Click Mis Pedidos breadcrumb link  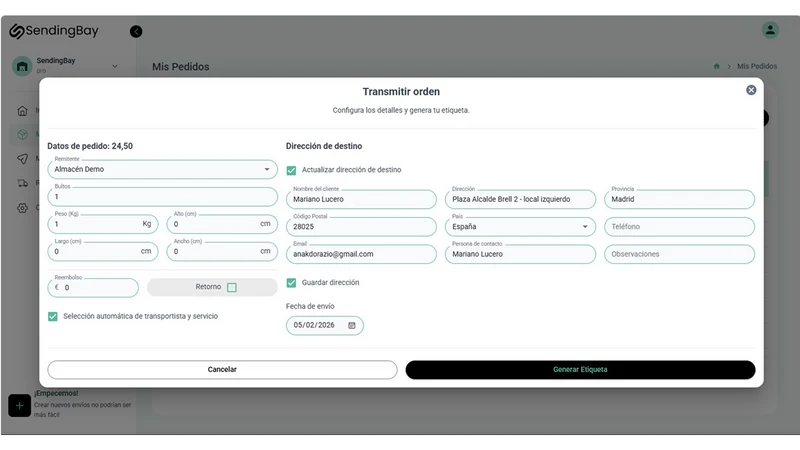[757, 66]
